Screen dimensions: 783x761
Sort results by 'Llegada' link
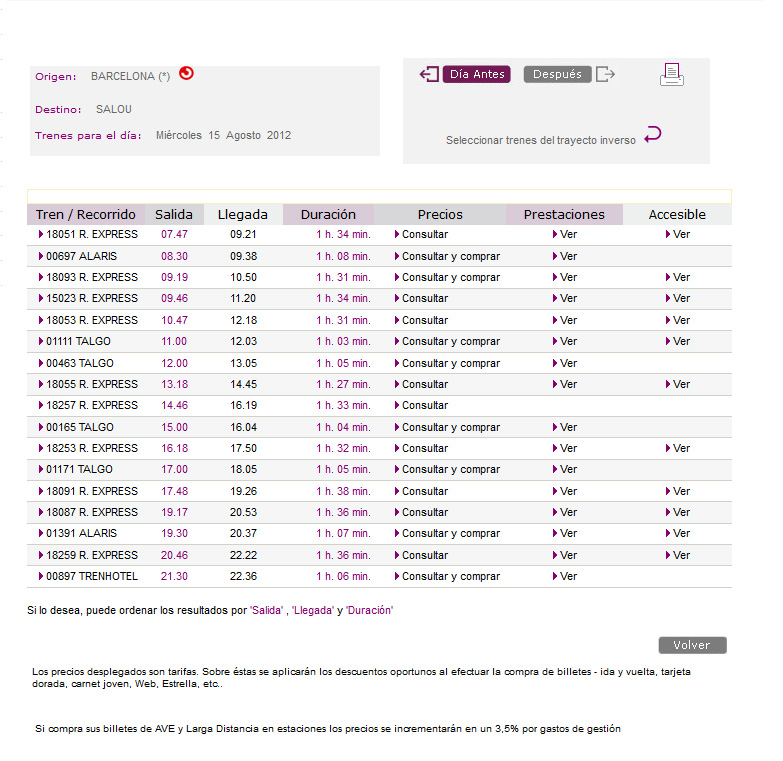click(313, 610)
